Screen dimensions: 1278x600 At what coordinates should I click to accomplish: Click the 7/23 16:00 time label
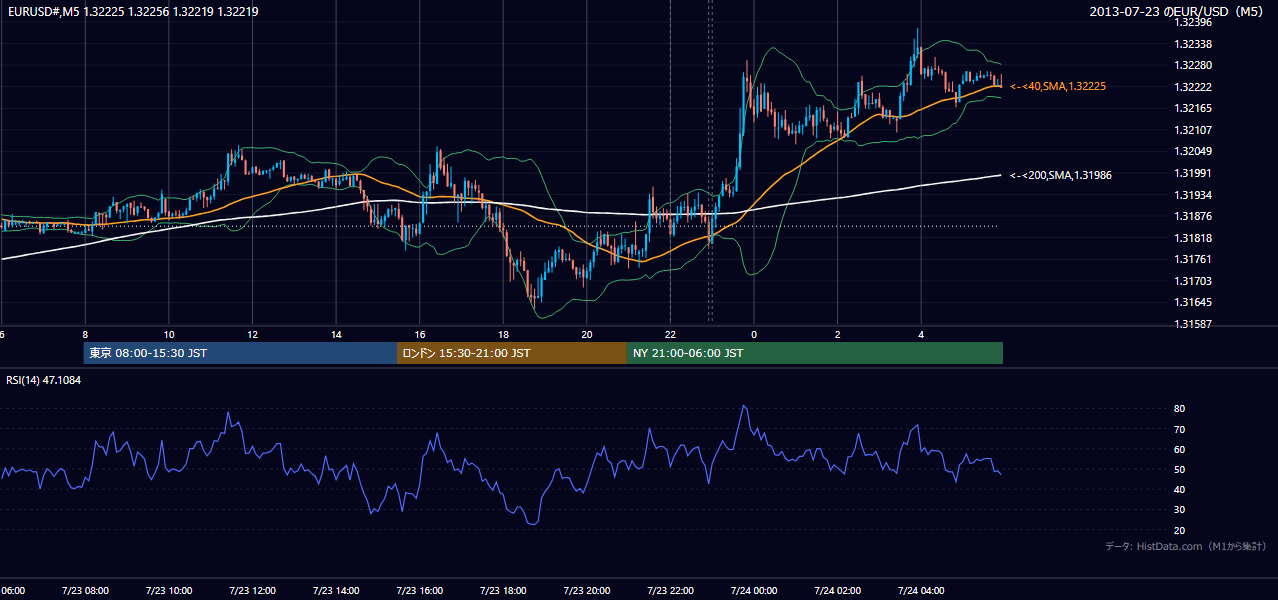click(x=419, y=590)
